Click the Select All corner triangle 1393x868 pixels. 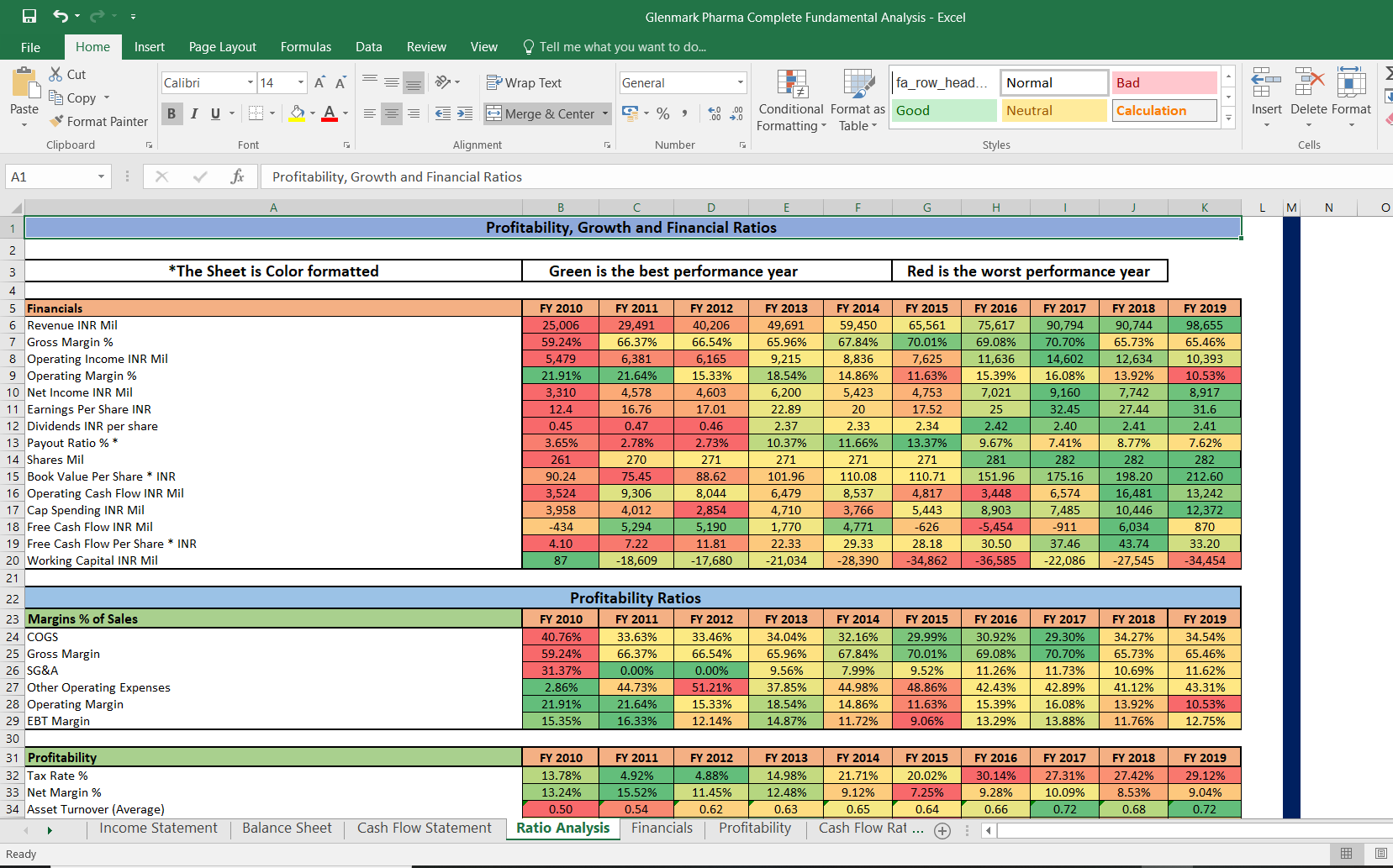click(15, 208)
